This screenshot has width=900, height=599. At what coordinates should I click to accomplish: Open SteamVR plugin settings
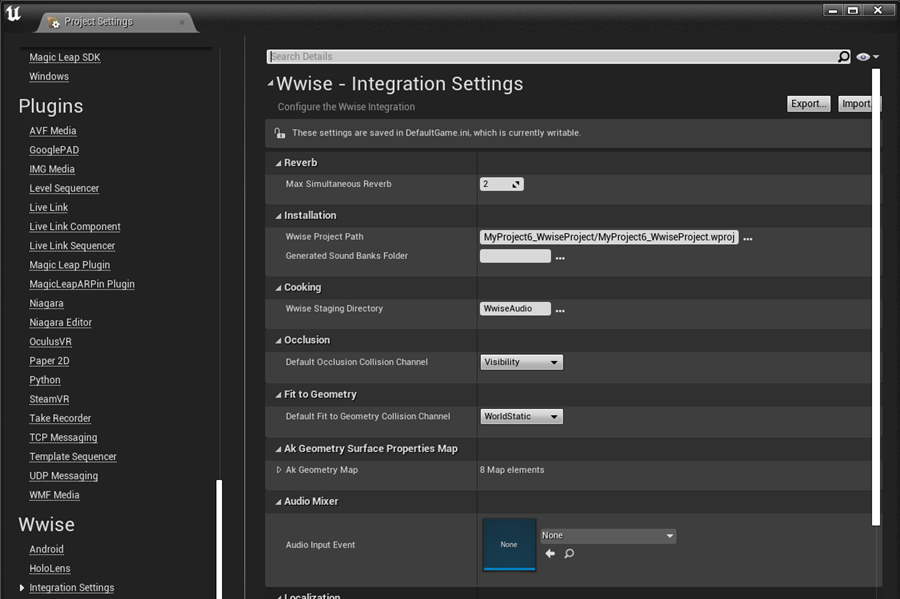coord(49,399)
